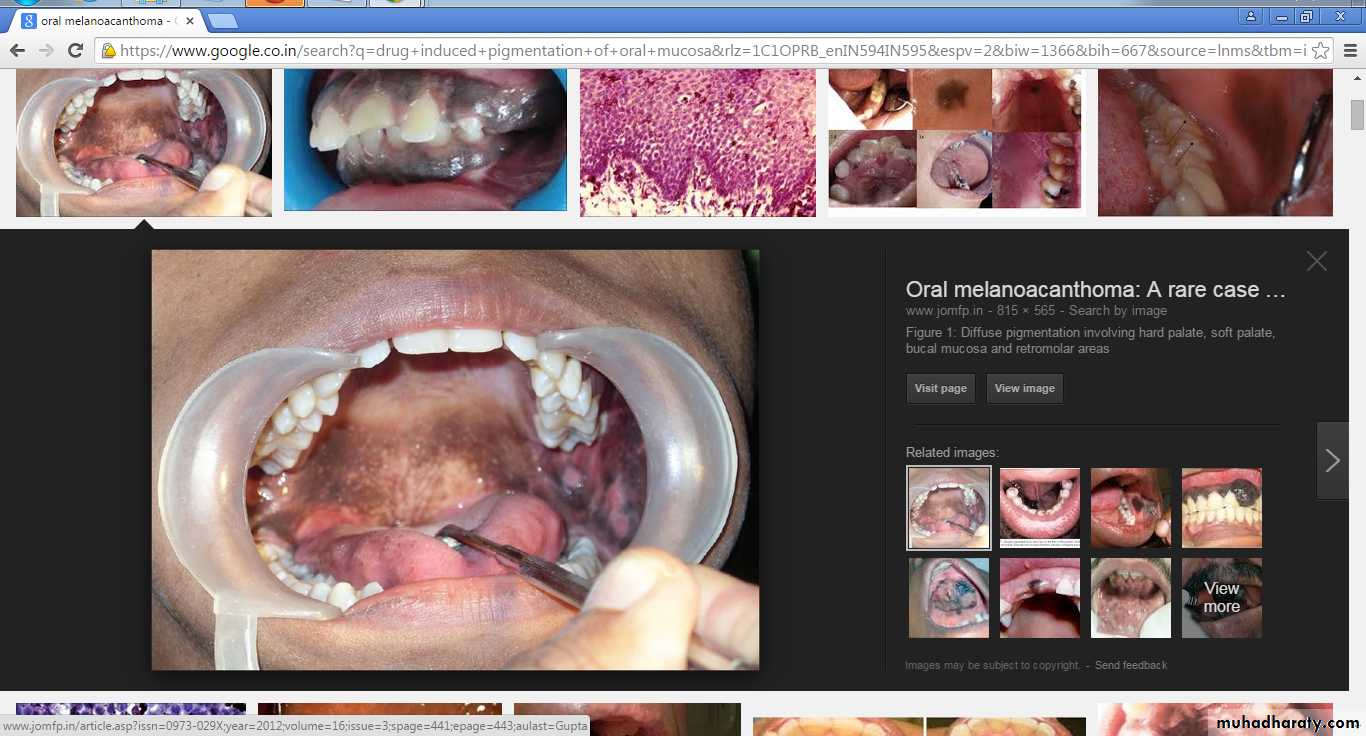Open a new browser tab

222,20
